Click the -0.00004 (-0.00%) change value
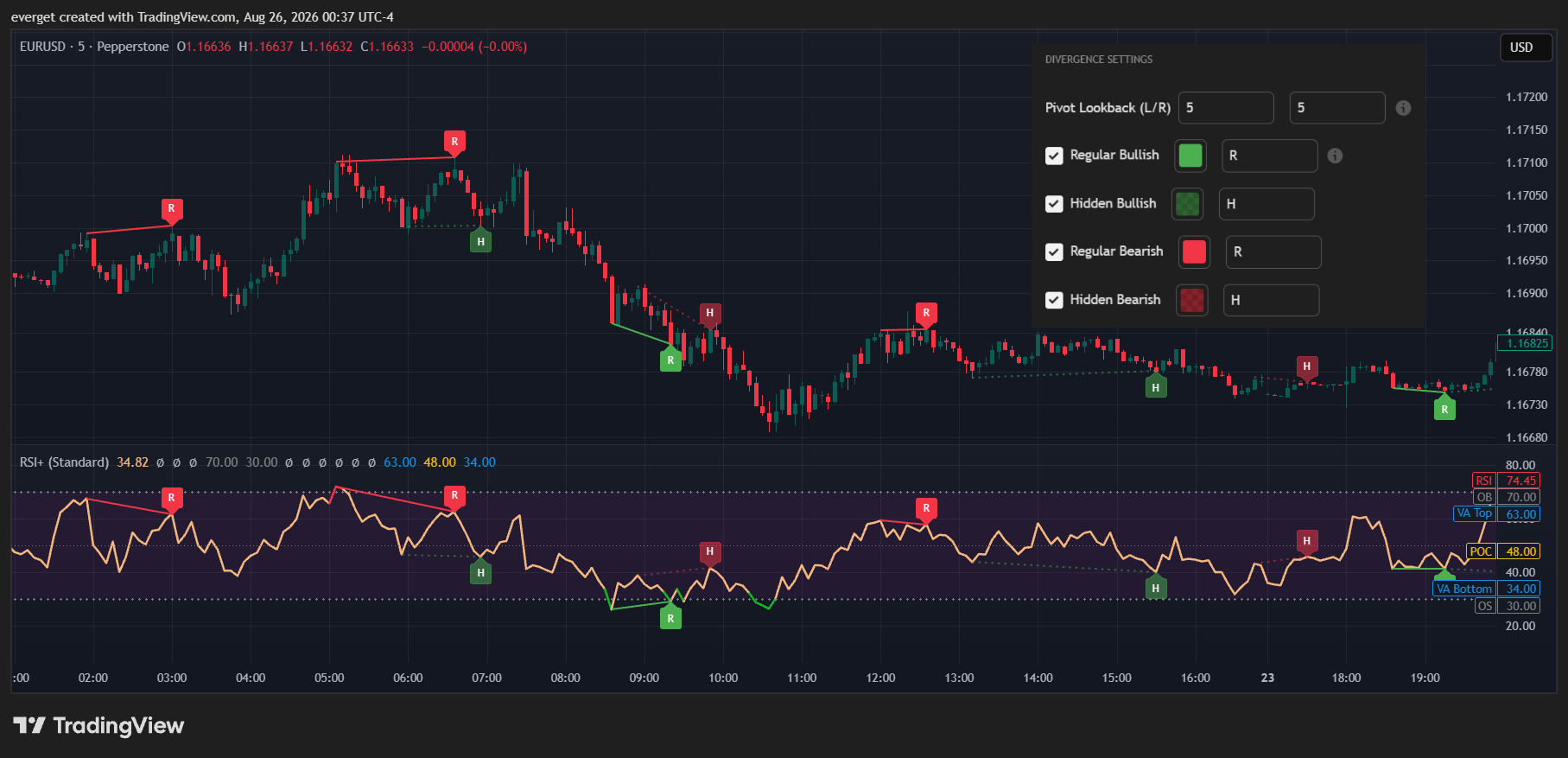The image size is (1568, 758). 474,47
